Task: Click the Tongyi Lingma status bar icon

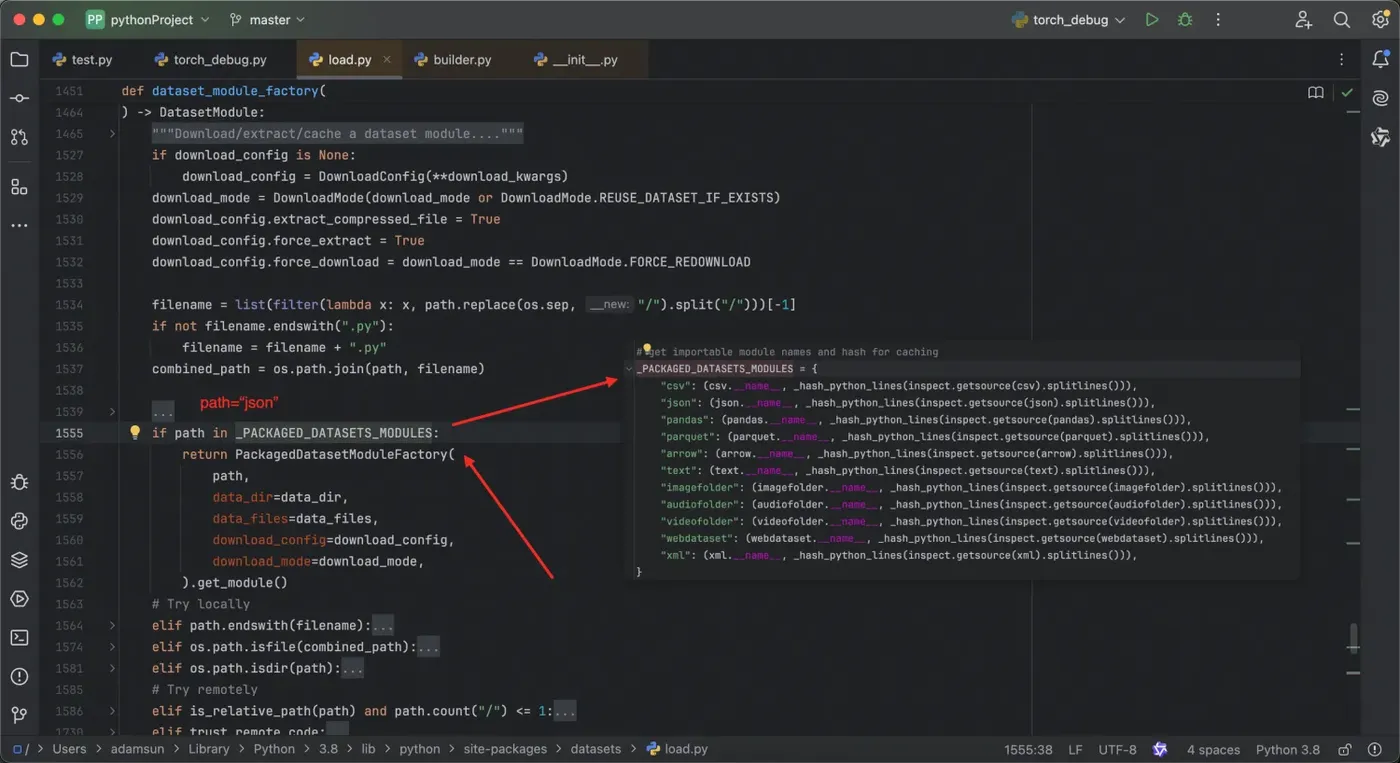Action: point(1160,749)
